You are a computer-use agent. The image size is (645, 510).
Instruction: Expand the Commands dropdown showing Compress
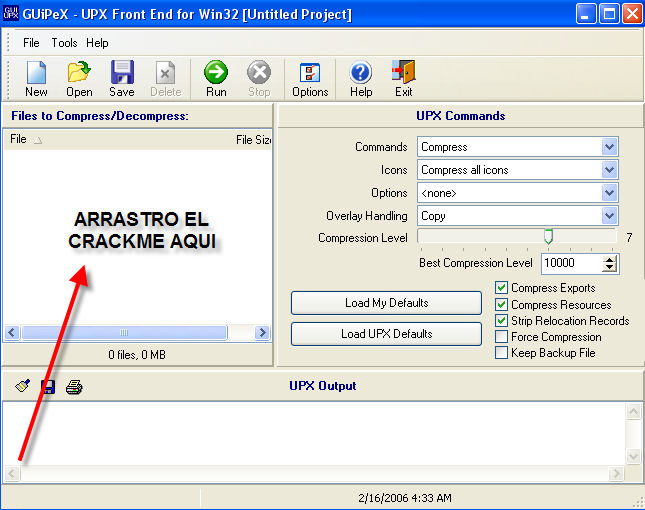pos(610,147)
